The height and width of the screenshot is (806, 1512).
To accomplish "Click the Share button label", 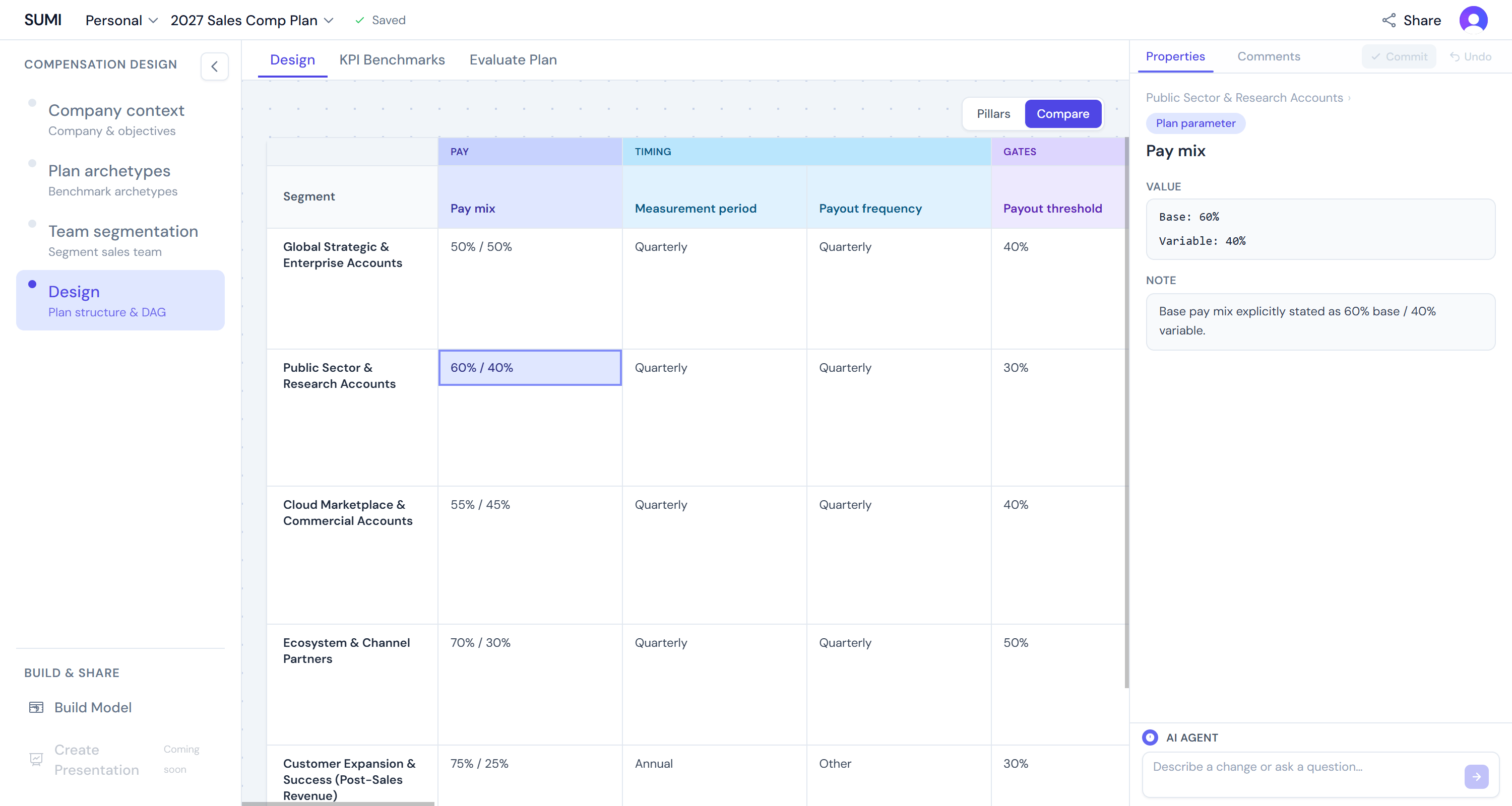I will (1422, 21).
